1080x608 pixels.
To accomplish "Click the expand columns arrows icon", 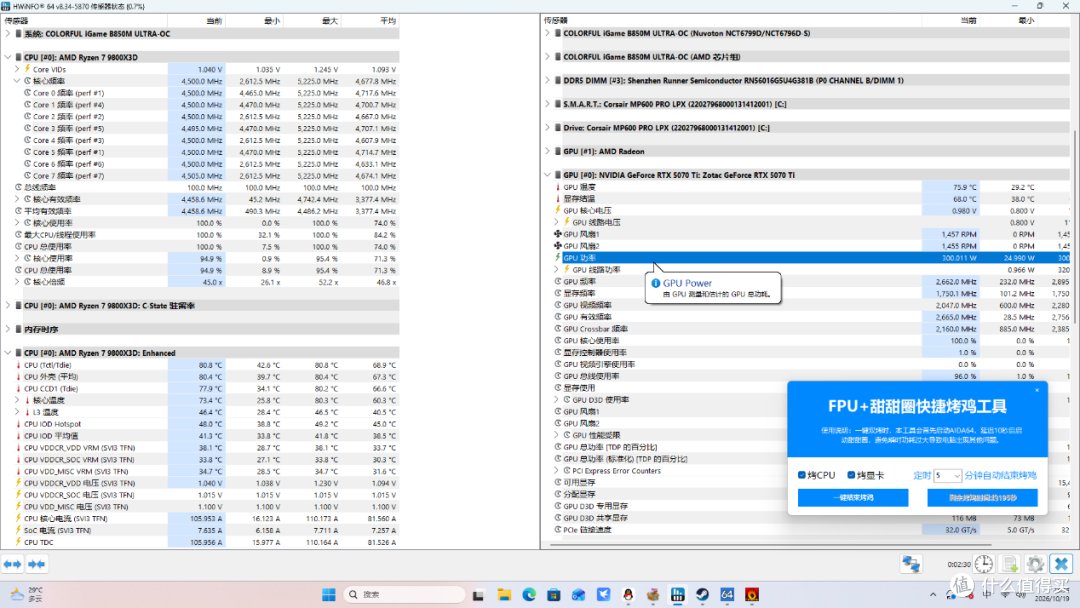I will coord(12,564).
